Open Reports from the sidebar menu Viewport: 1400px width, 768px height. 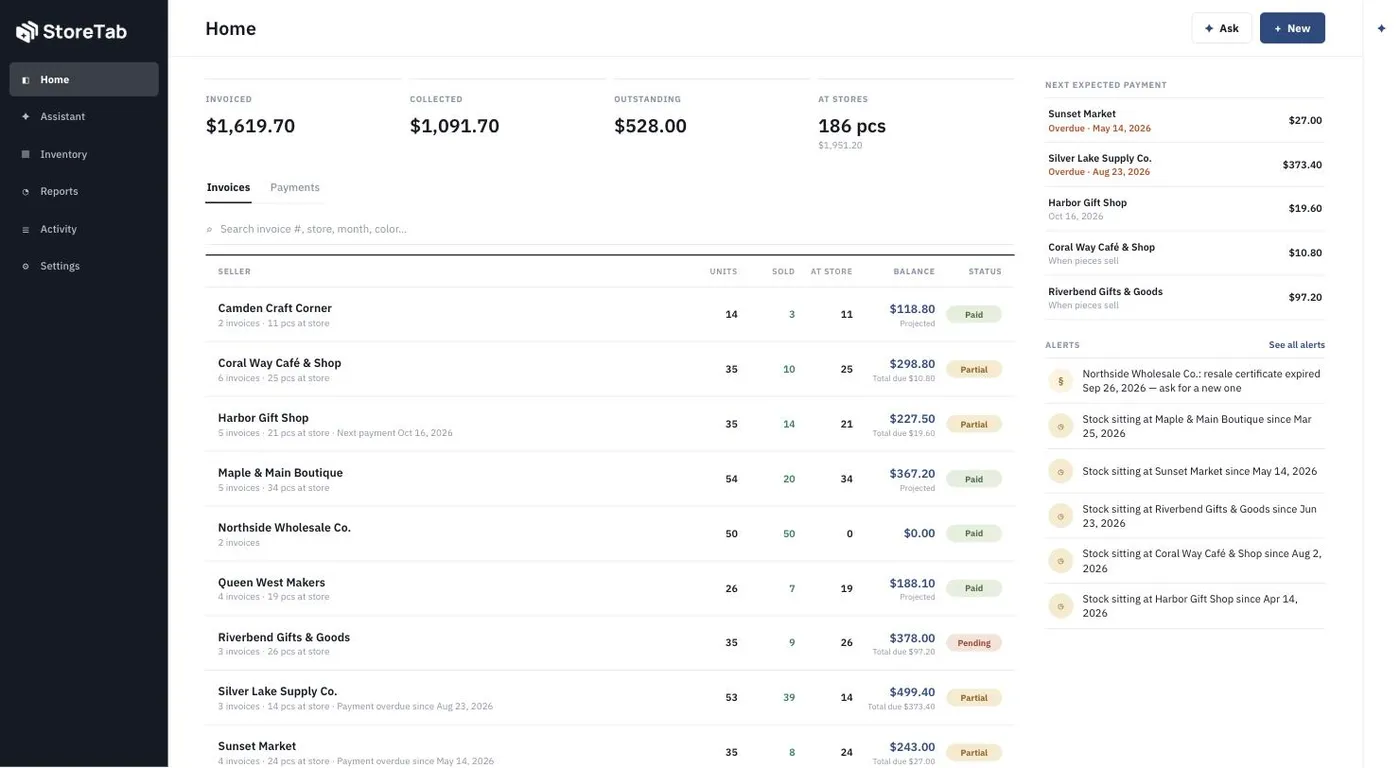tap(84, 192)
